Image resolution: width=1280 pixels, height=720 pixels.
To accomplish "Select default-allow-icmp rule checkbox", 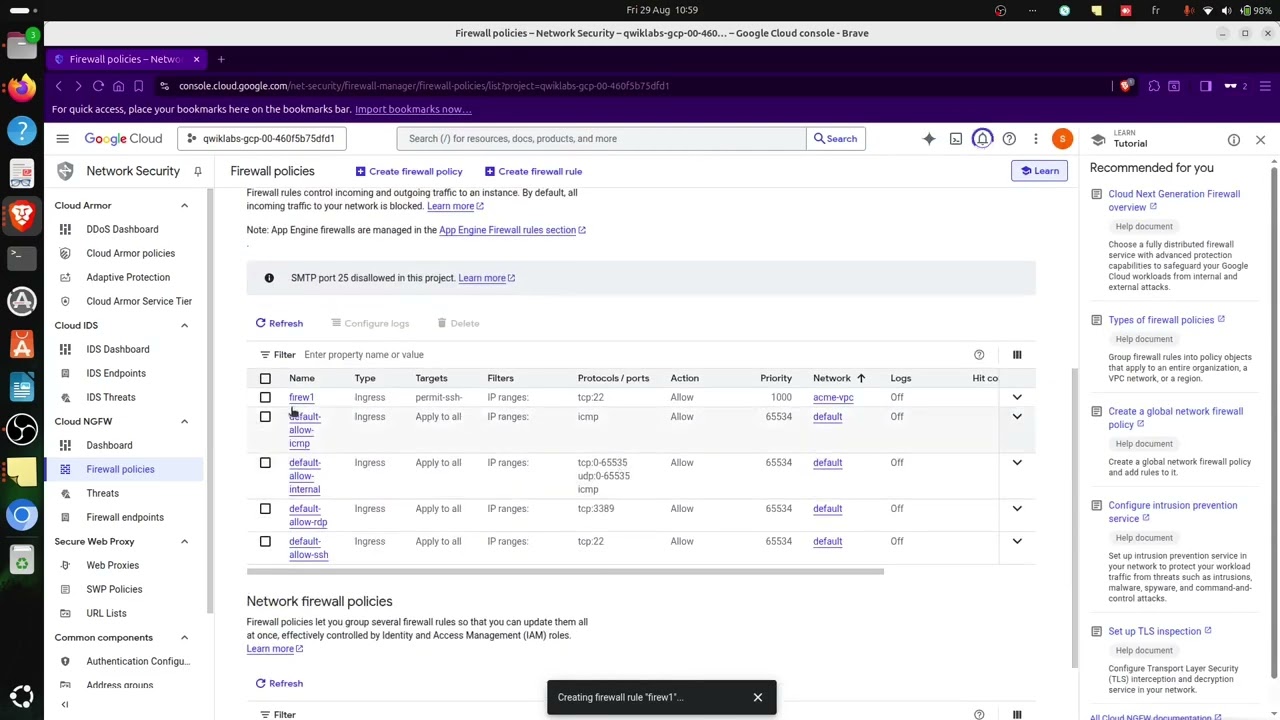I will pyautogui.click(x=265, y=417).
